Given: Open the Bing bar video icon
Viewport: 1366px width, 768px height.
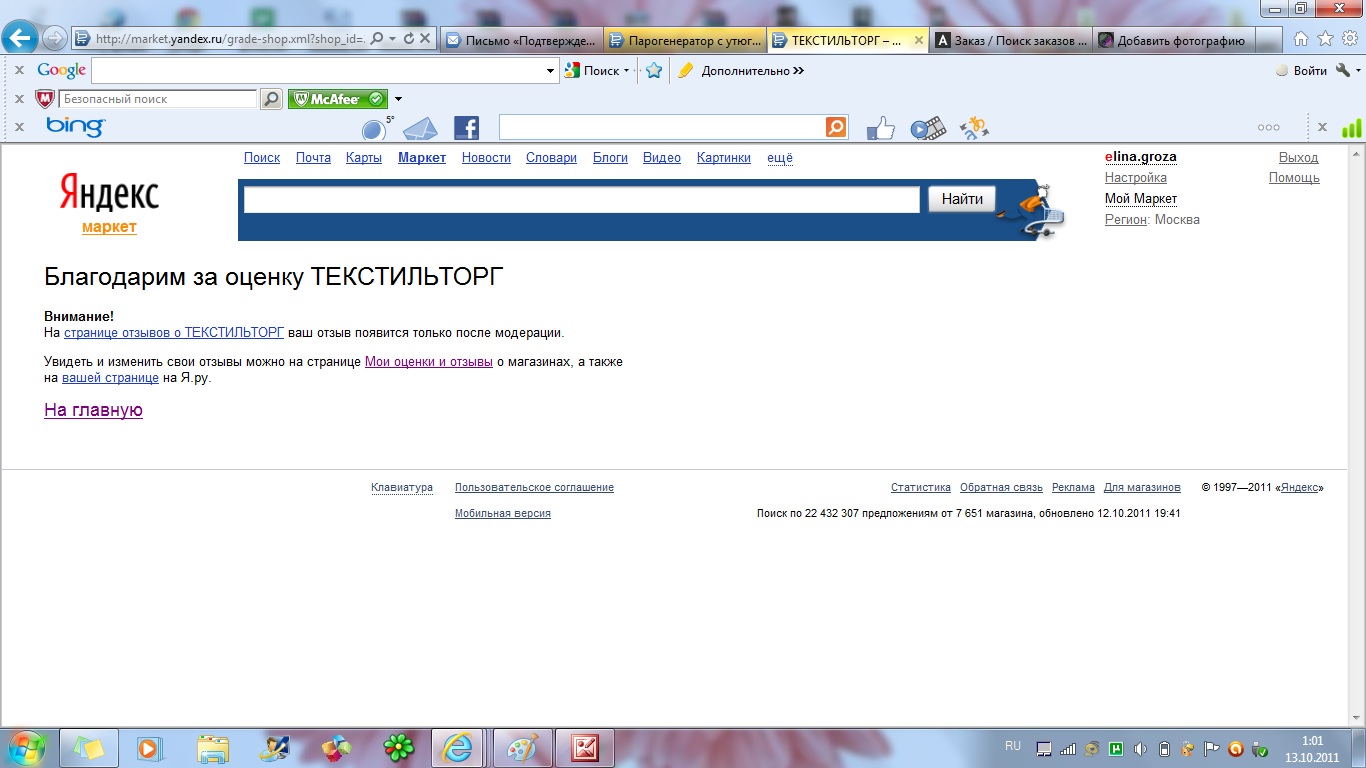Looking at the screenshot, I should click(x=928, y=128).
